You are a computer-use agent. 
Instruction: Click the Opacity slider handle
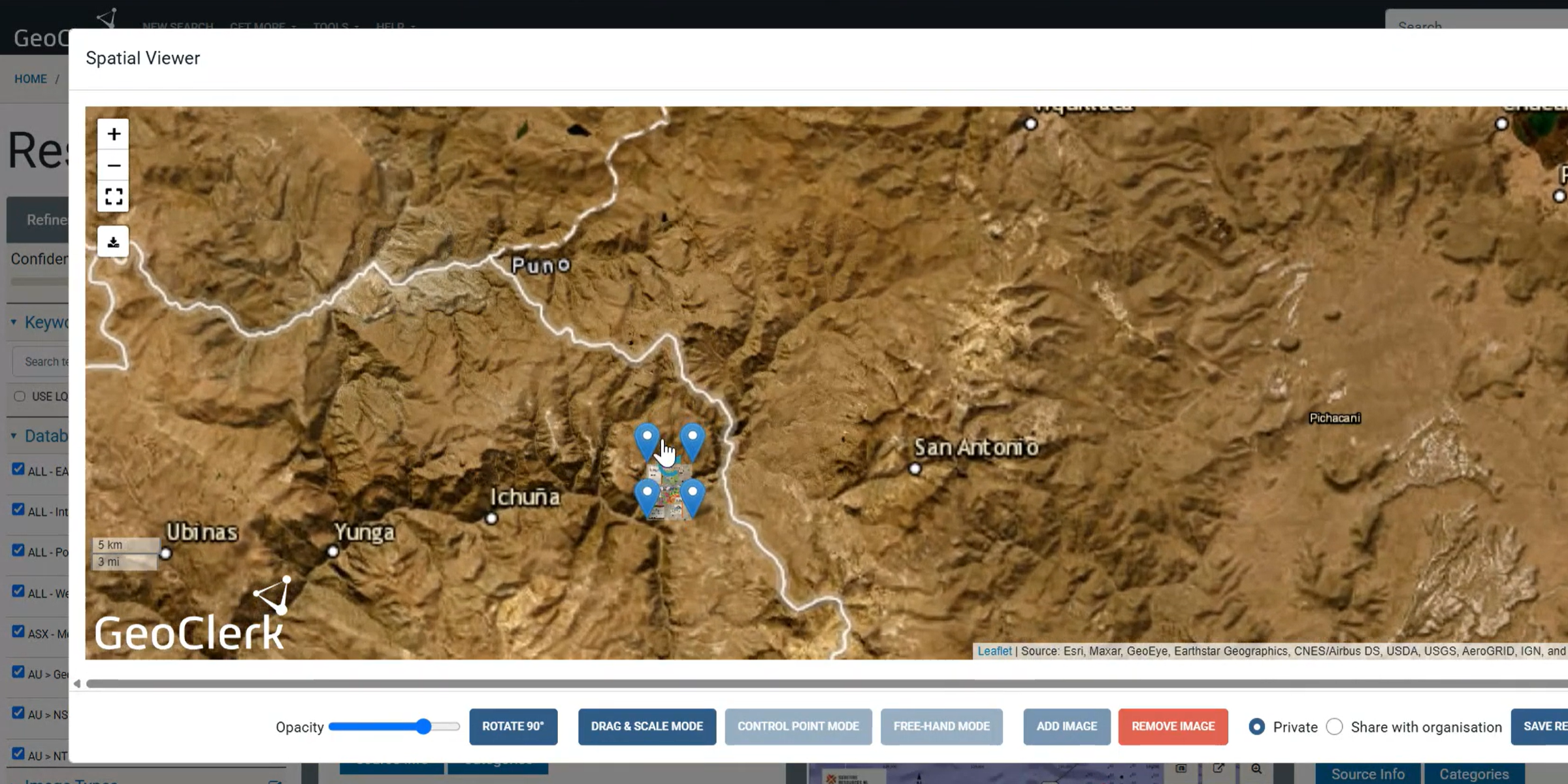(x=423, y=727)
